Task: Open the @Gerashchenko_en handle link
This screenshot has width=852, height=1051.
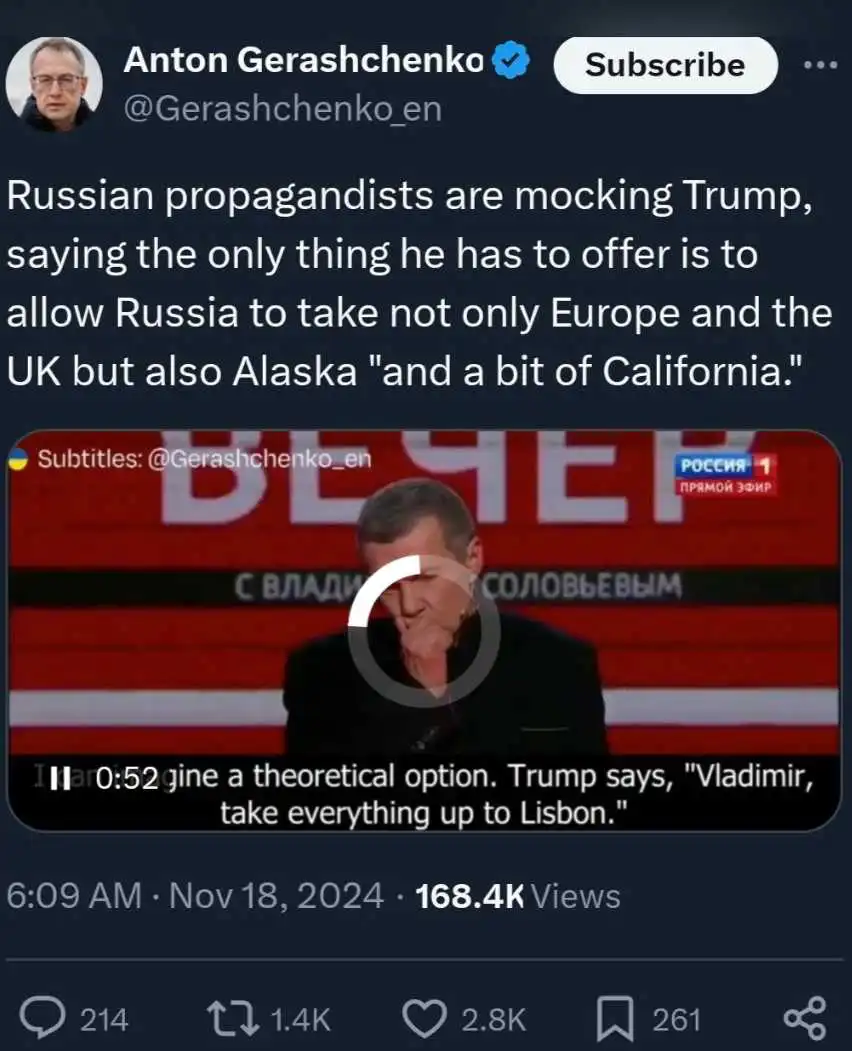Action: (281, 109)
